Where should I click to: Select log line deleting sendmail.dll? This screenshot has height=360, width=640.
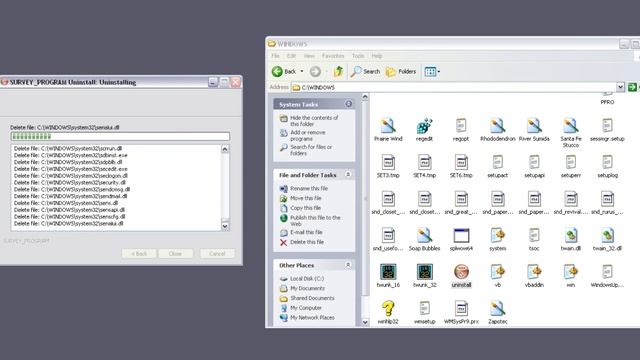(x=70, y=196)
